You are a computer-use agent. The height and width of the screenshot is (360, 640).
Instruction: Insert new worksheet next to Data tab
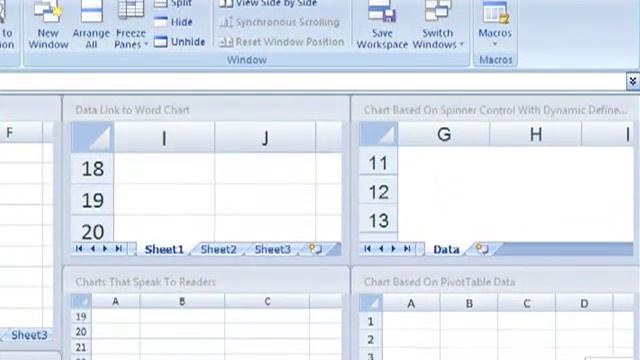coord(482,249)
